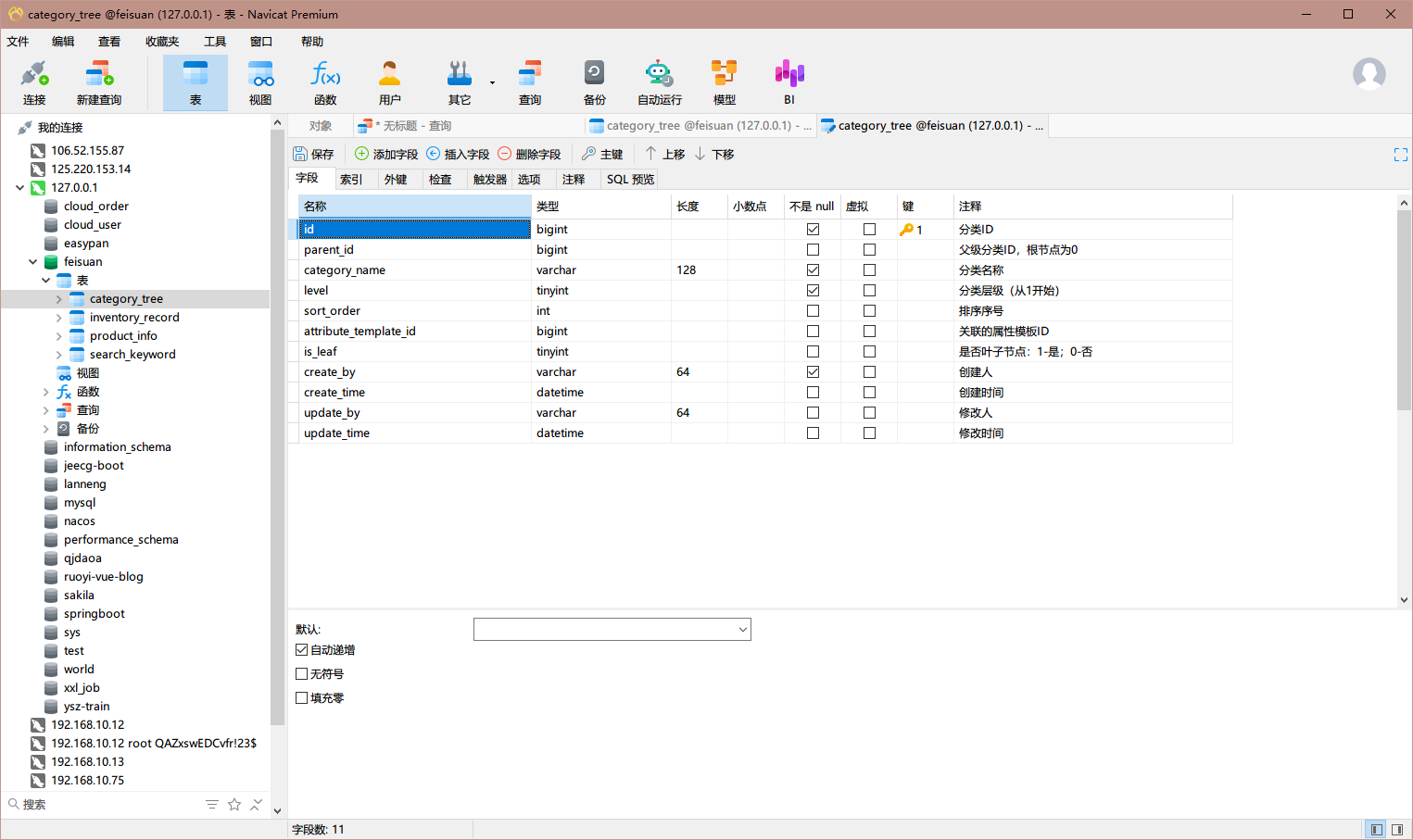Select the update_time field name cell
This screenshot has height=840, width=1413.
414,433
